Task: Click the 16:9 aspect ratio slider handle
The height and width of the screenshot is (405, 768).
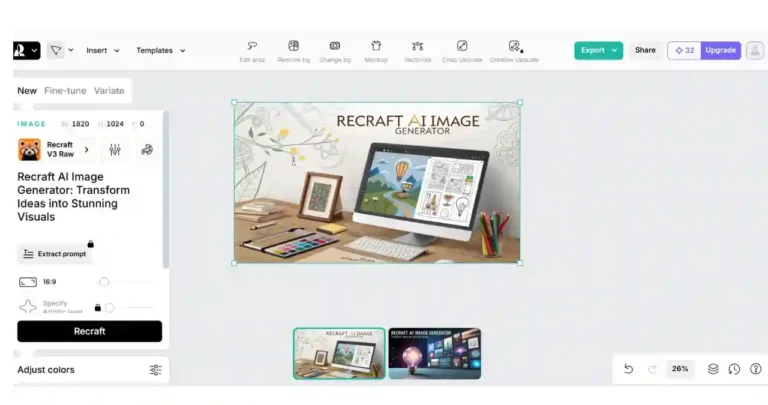Action: tap(104, 282)
